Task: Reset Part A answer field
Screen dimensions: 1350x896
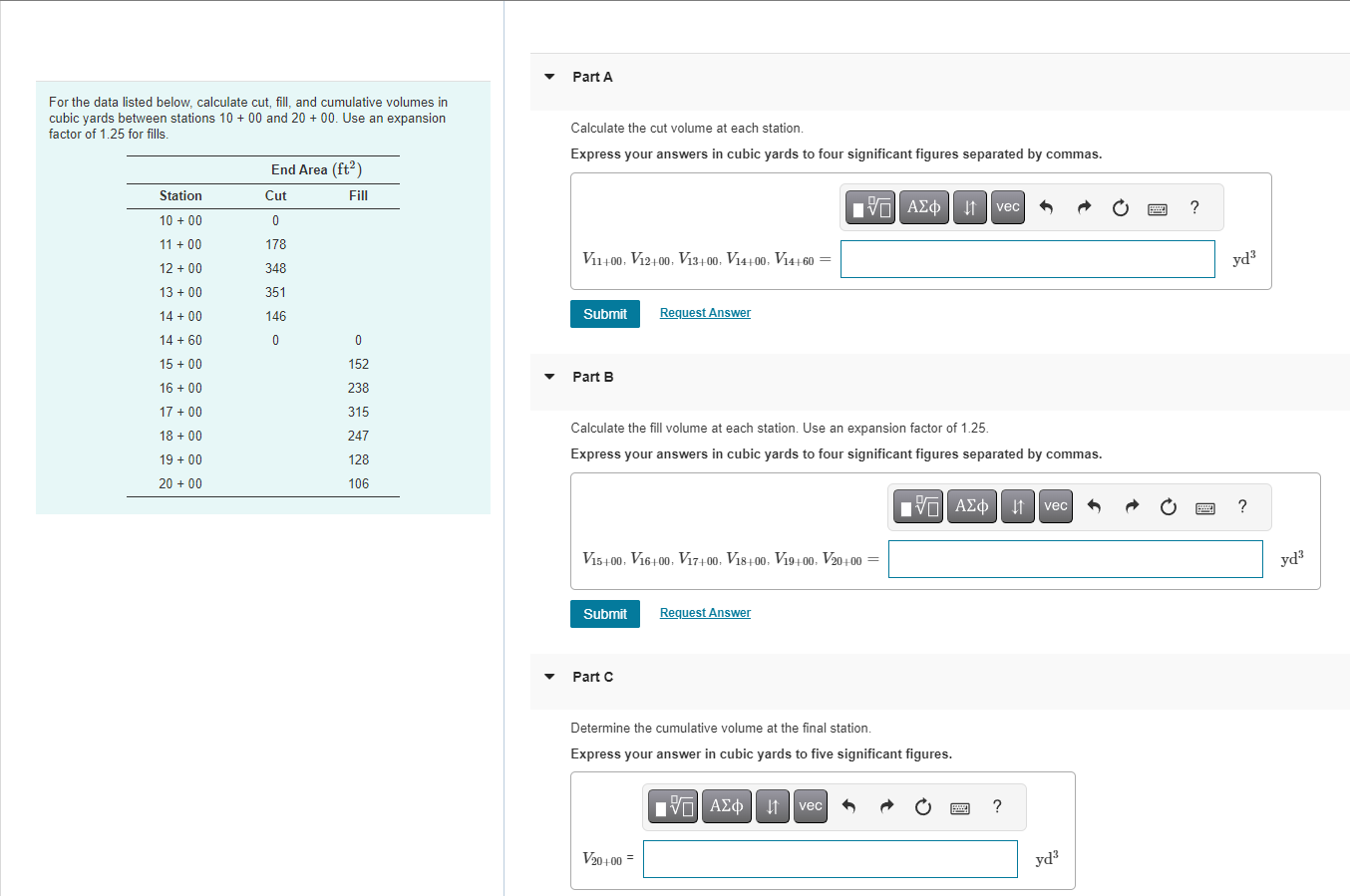Action: coord(1121,207)
